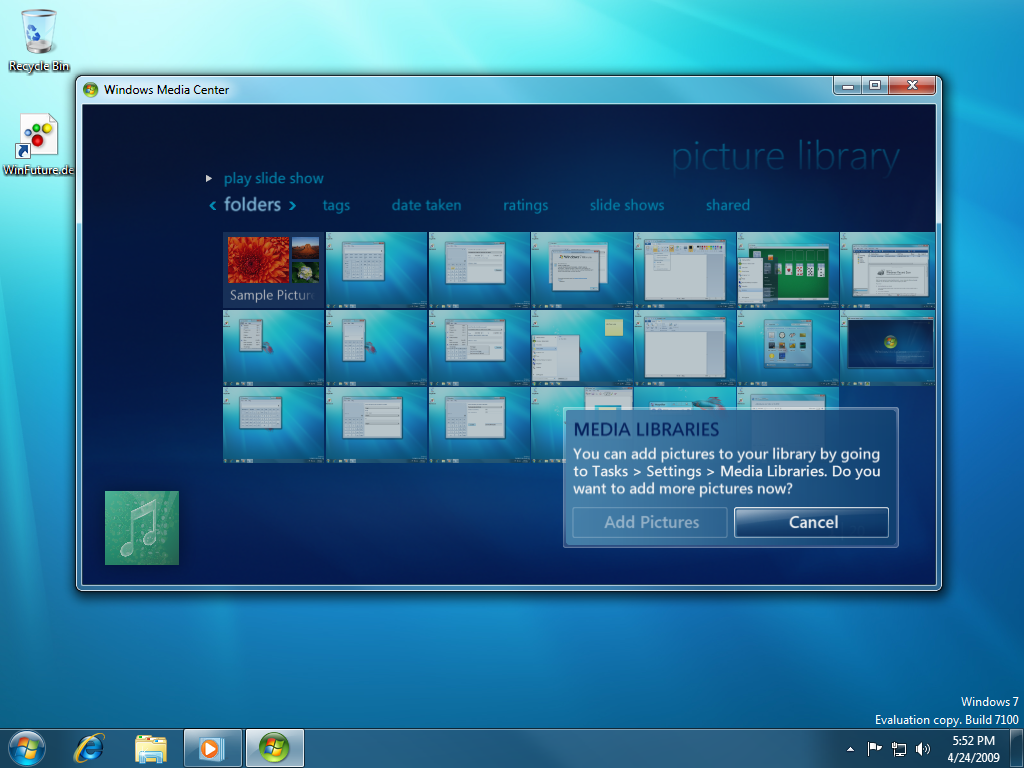Open the Action Center flag icon
Screen dimensions: 1024x768
874,749
